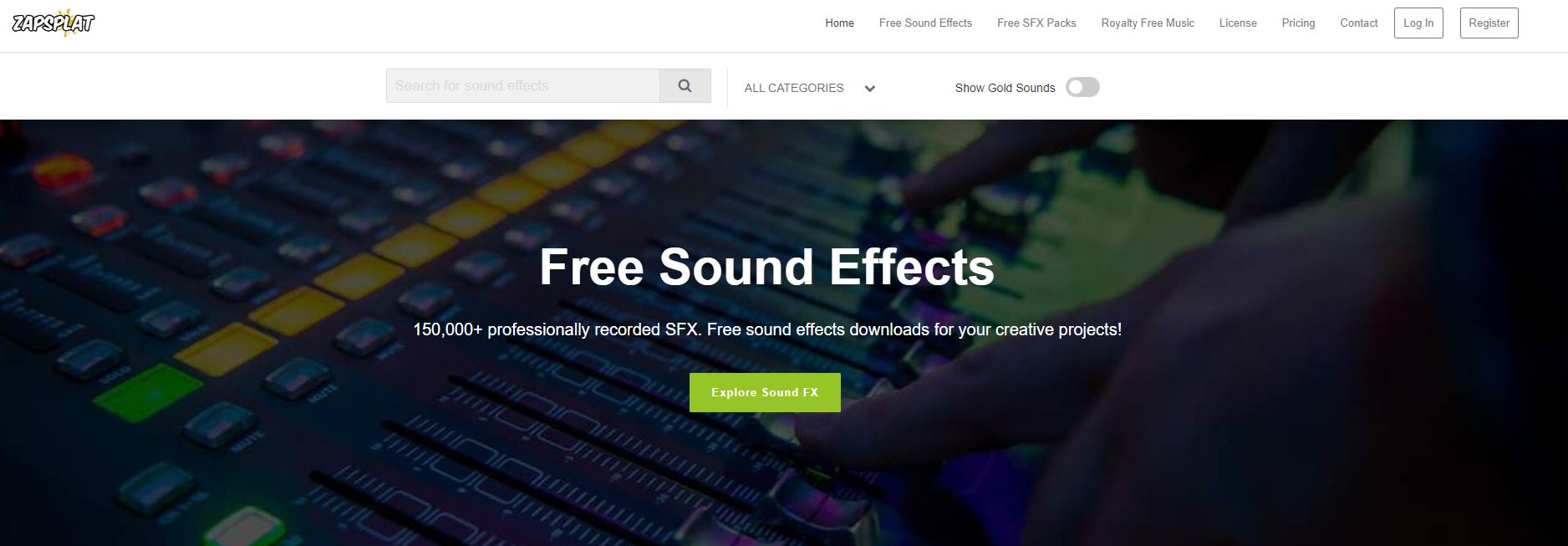This screenshot has width=1568, height=546.
Task: Open the Free SFX Packs page
Action: (1036, 23)
